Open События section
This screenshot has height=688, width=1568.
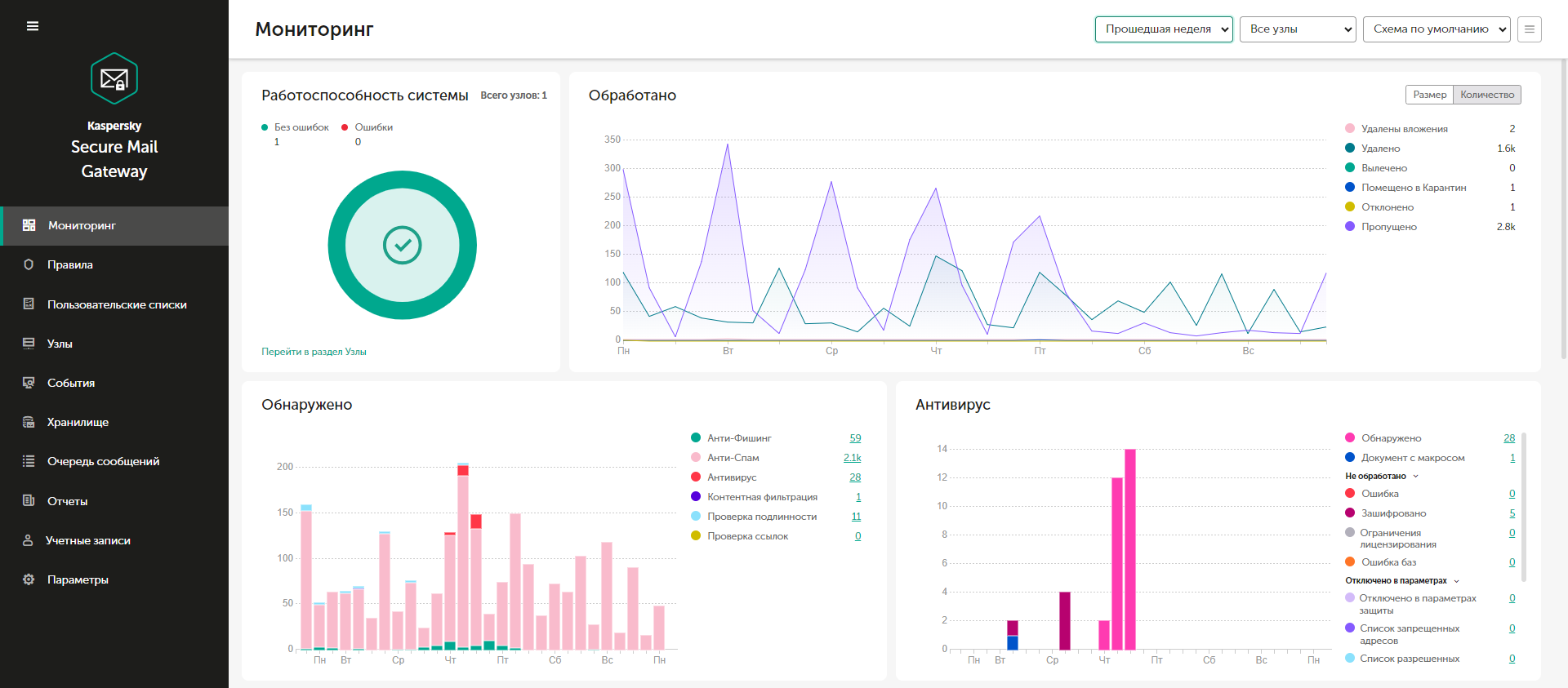click(114, 383)
